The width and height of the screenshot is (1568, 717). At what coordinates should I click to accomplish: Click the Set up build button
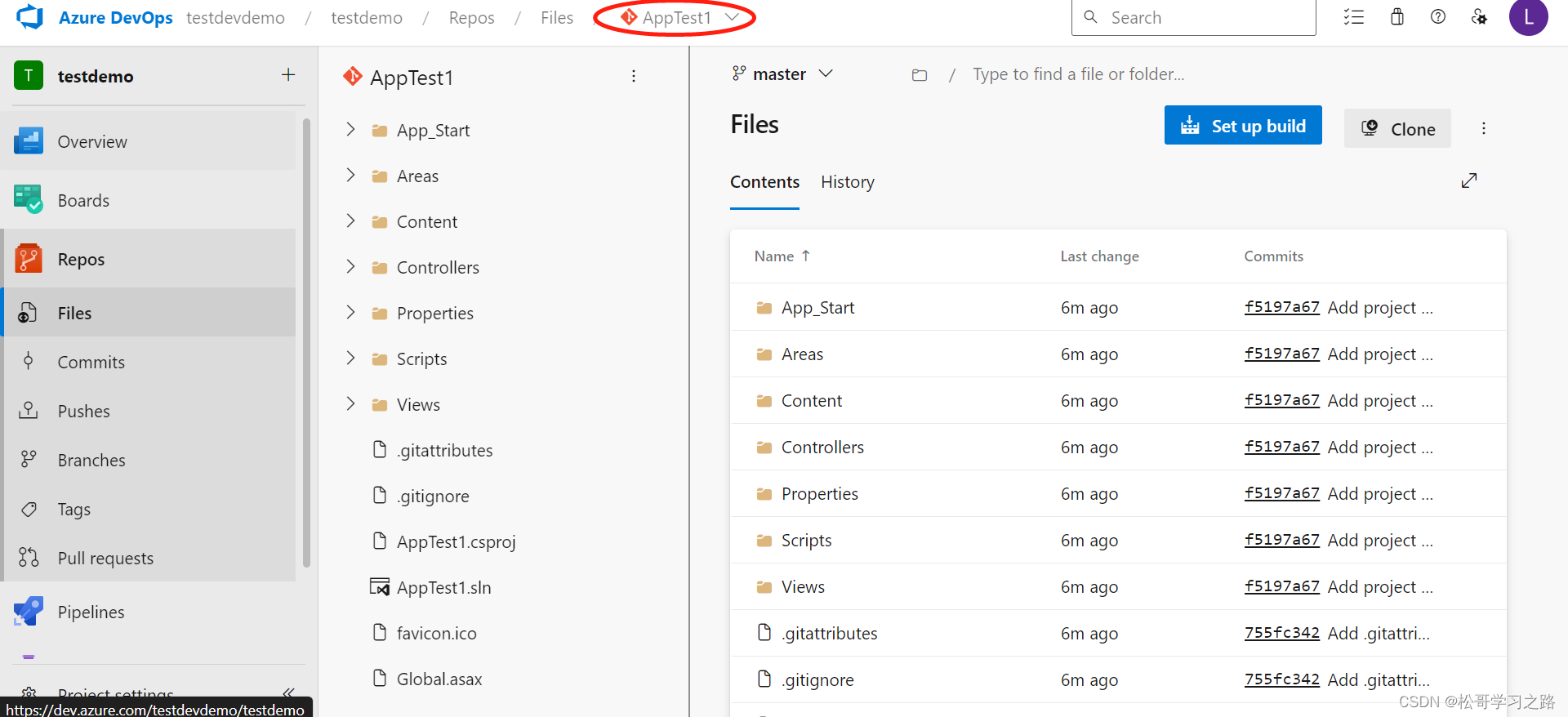coord(1243,126)
